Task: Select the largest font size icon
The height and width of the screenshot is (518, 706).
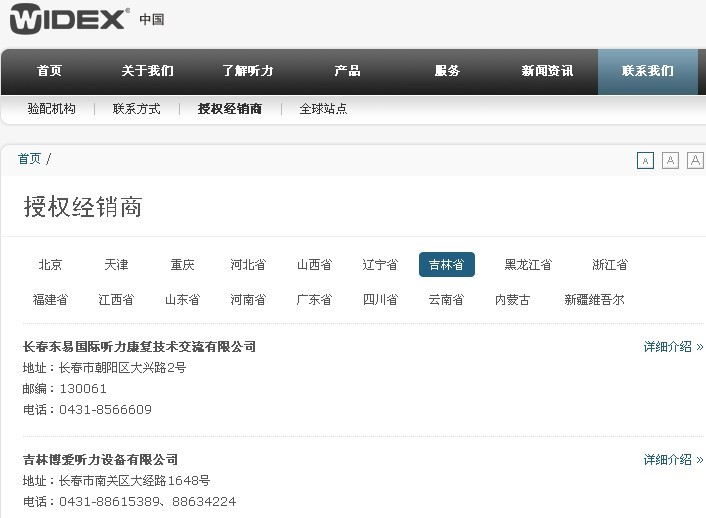Action: (x=695, y=160)
